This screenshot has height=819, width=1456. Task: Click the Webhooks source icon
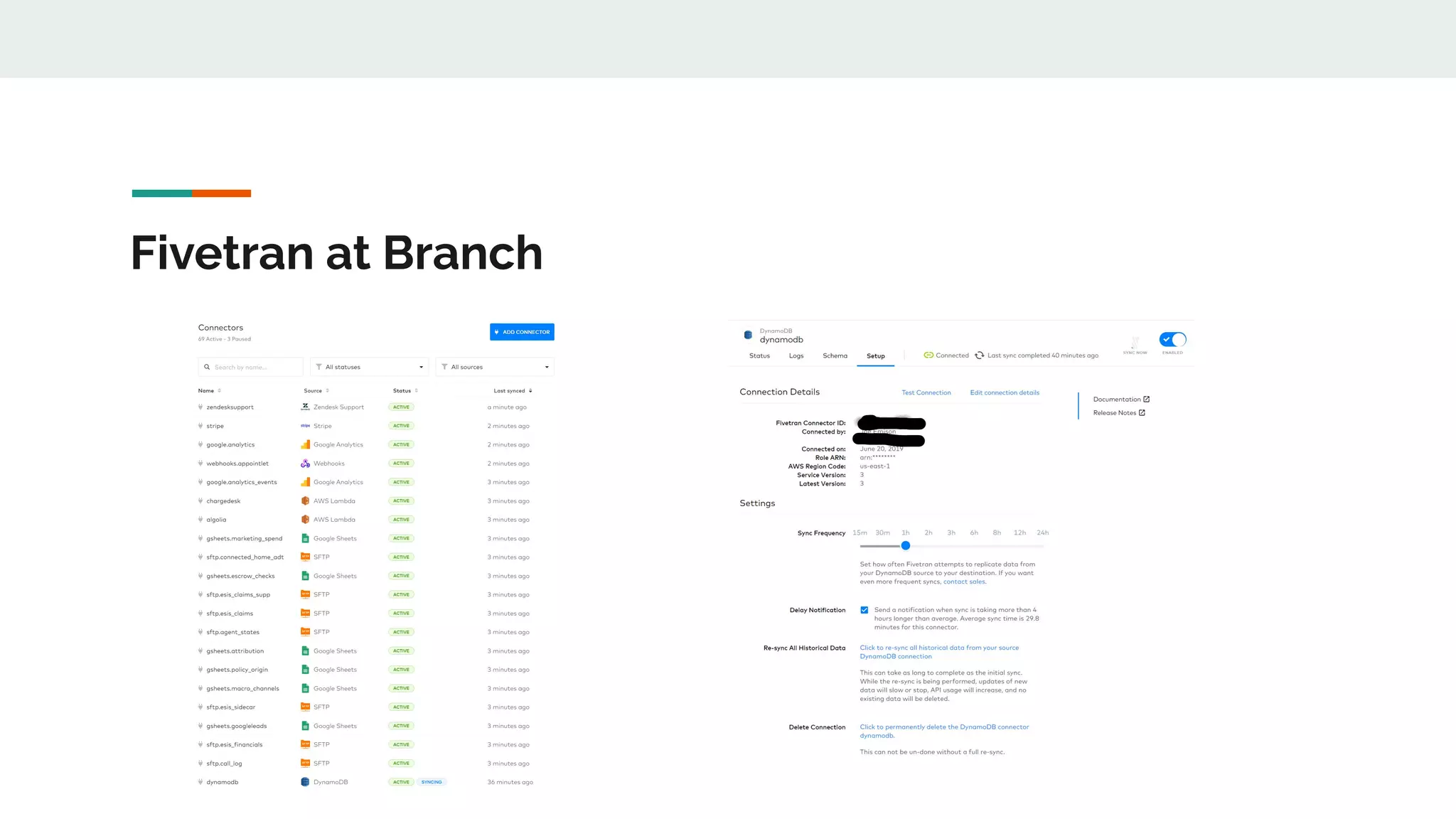point(305,464)
